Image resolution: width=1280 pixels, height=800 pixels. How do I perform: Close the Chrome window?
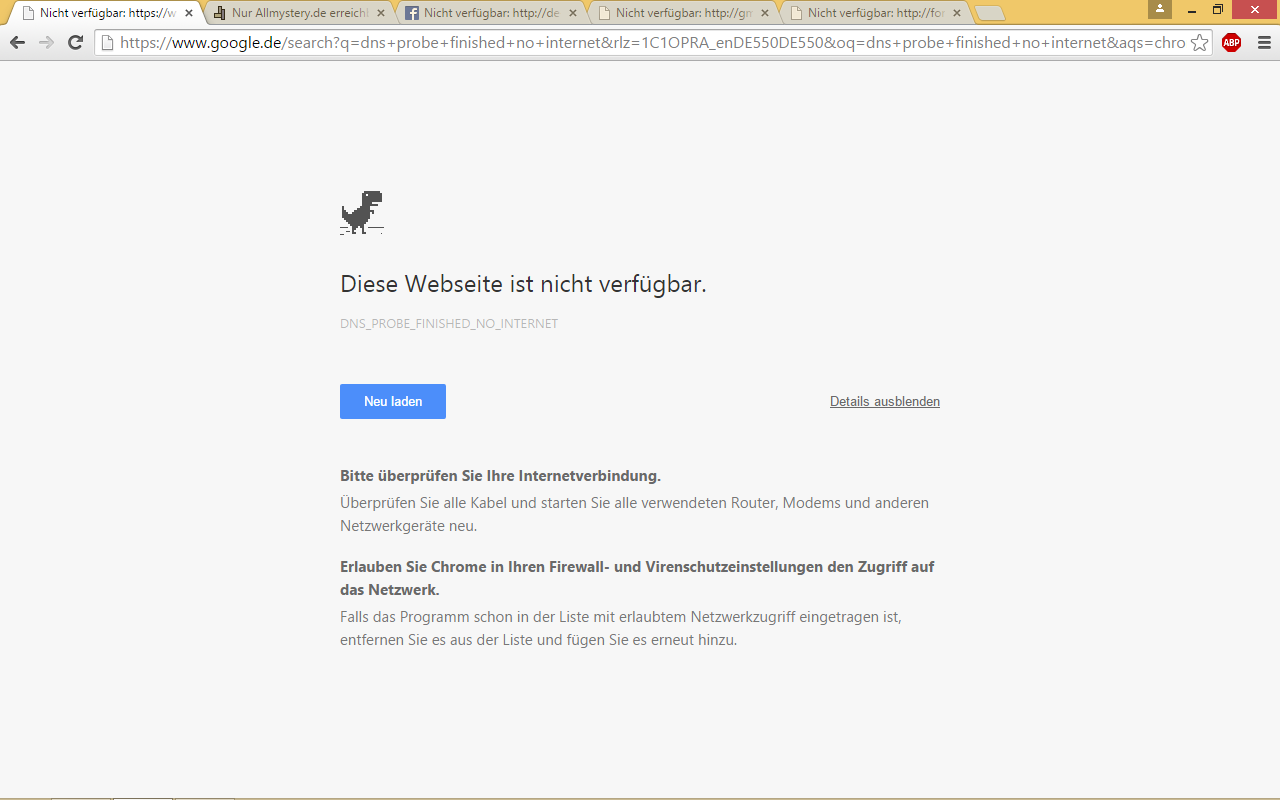(x=1255, y=9)
